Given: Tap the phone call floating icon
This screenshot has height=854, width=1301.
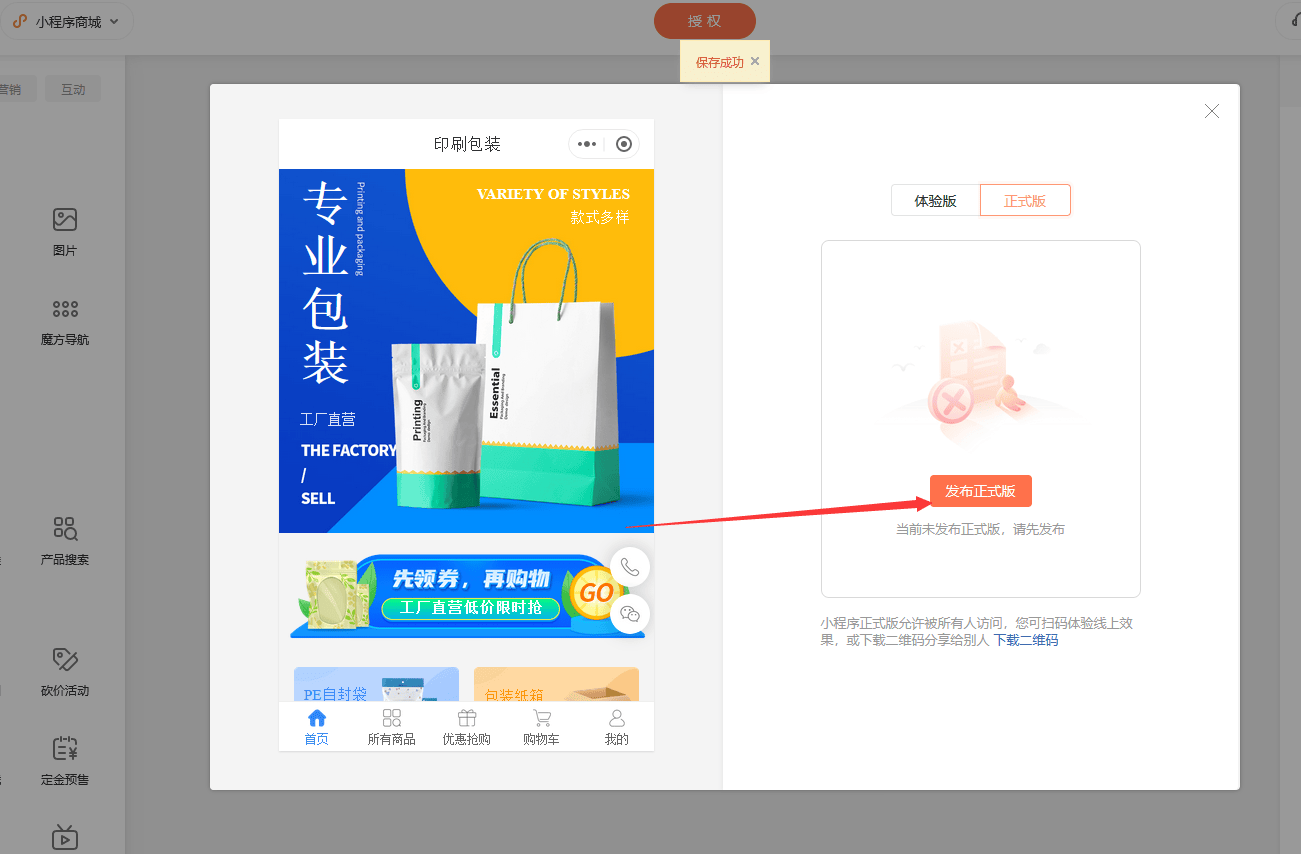Looking at the screenshot, I should tap(630, 567).
